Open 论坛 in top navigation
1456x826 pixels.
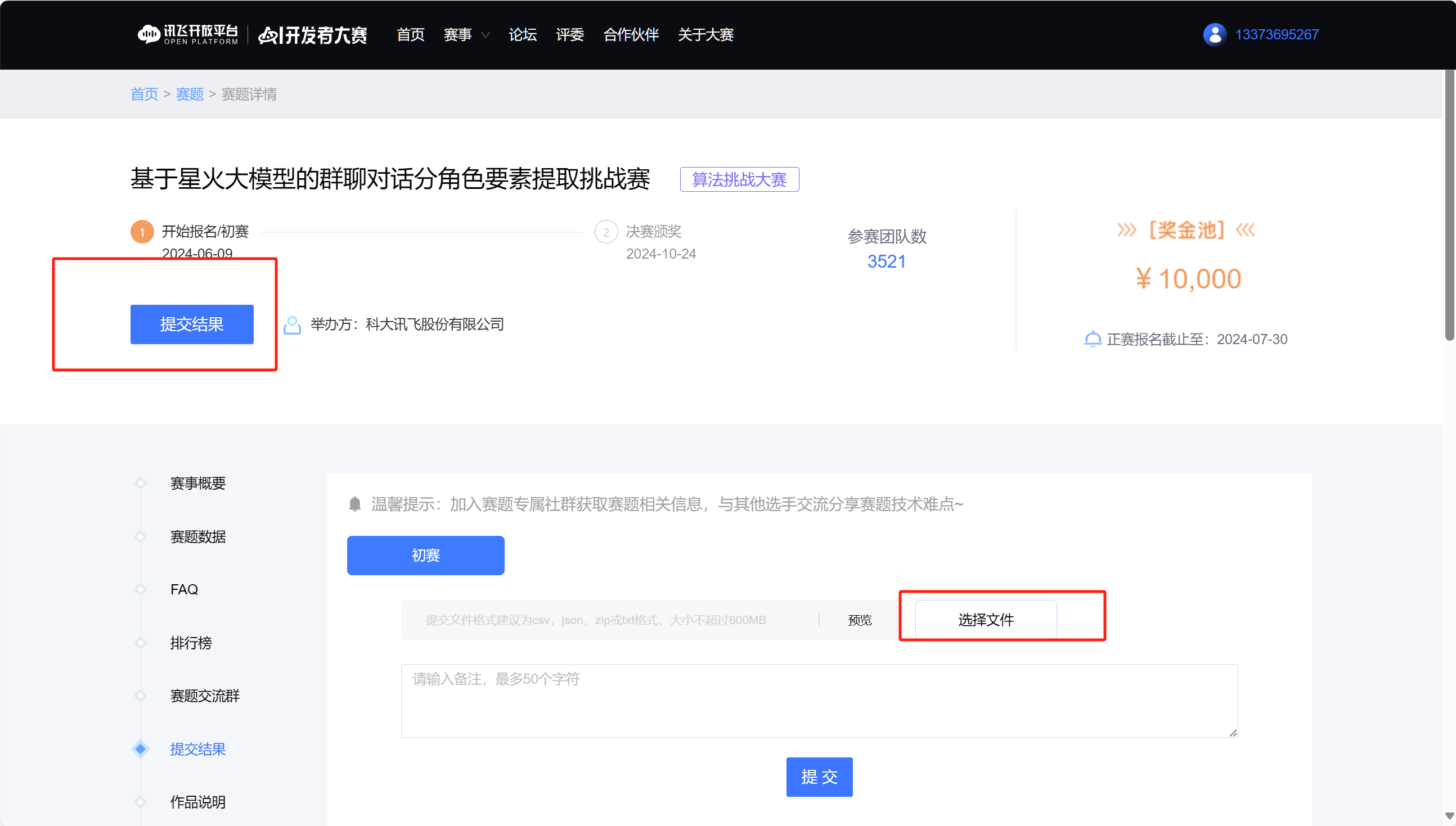pos(523,35)
